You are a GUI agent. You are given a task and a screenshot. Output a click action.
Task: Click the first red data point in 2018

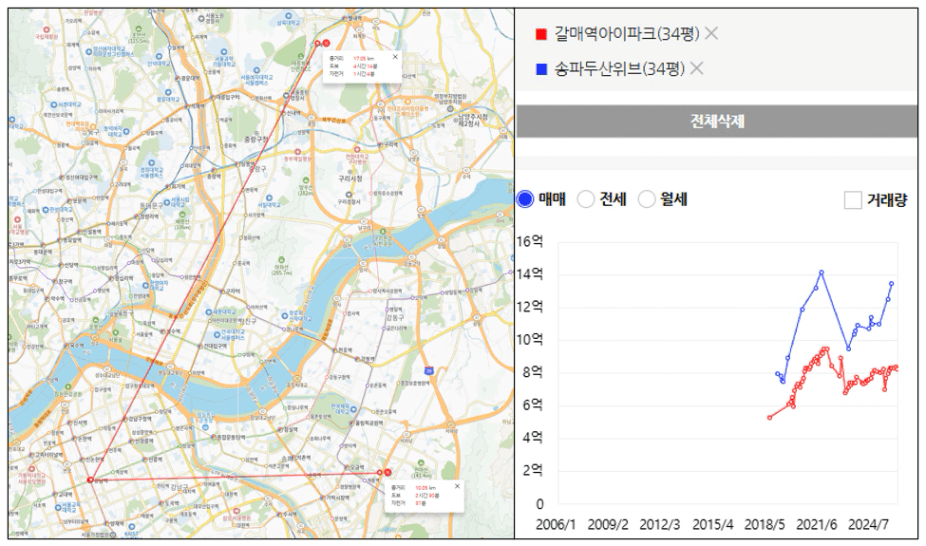(x=769, y=417)
